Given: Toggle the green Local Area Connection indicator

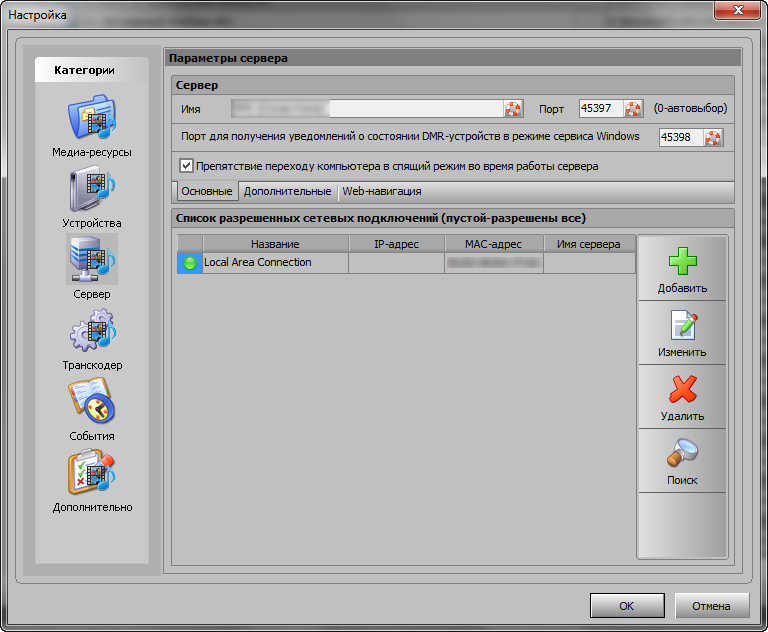Looking at the screenshot, I should (x=190, y=263).
